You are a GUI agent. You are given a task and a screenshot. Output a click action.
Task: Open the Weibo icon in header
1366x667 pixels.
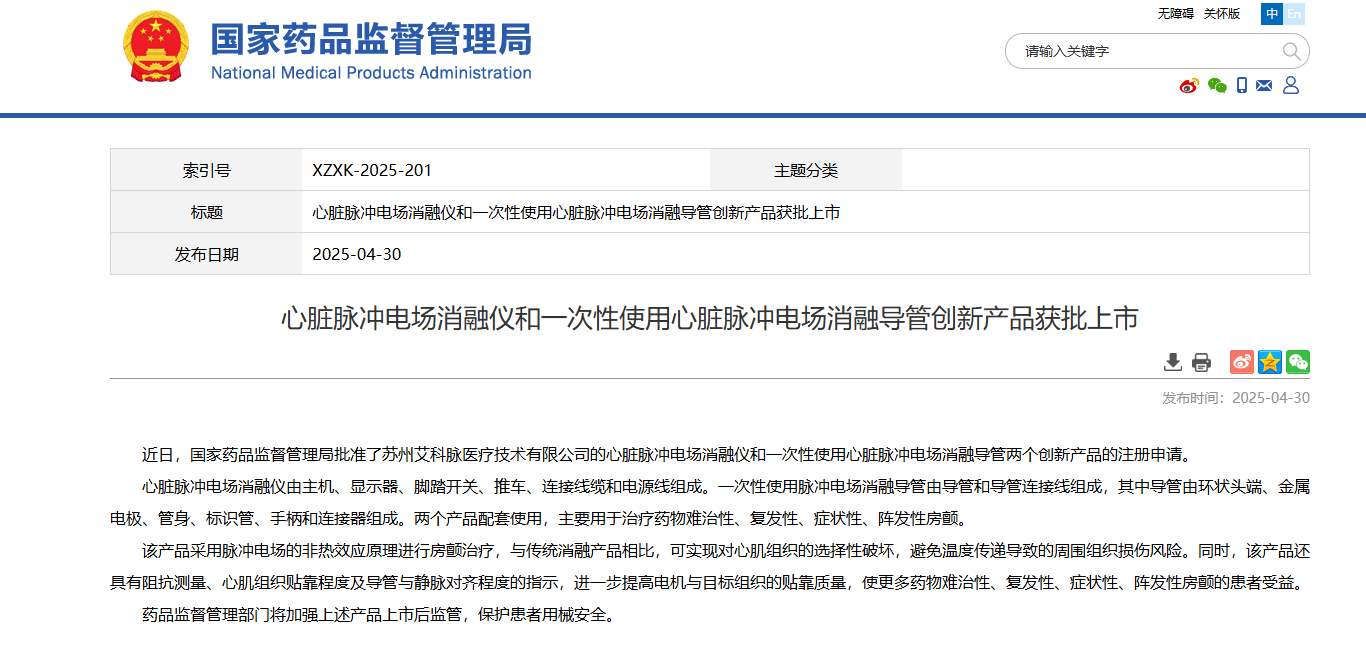(1189, 86)
